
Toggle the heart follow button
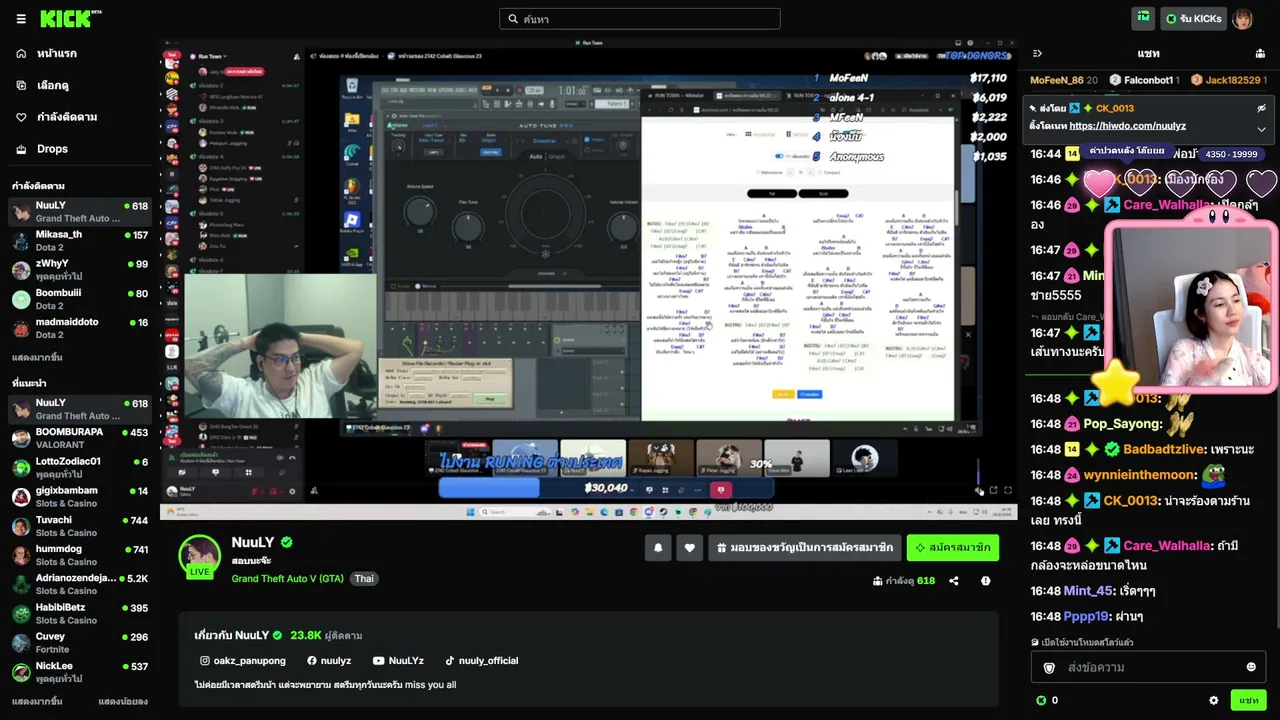pyautogui.click(x=689, y=548)
